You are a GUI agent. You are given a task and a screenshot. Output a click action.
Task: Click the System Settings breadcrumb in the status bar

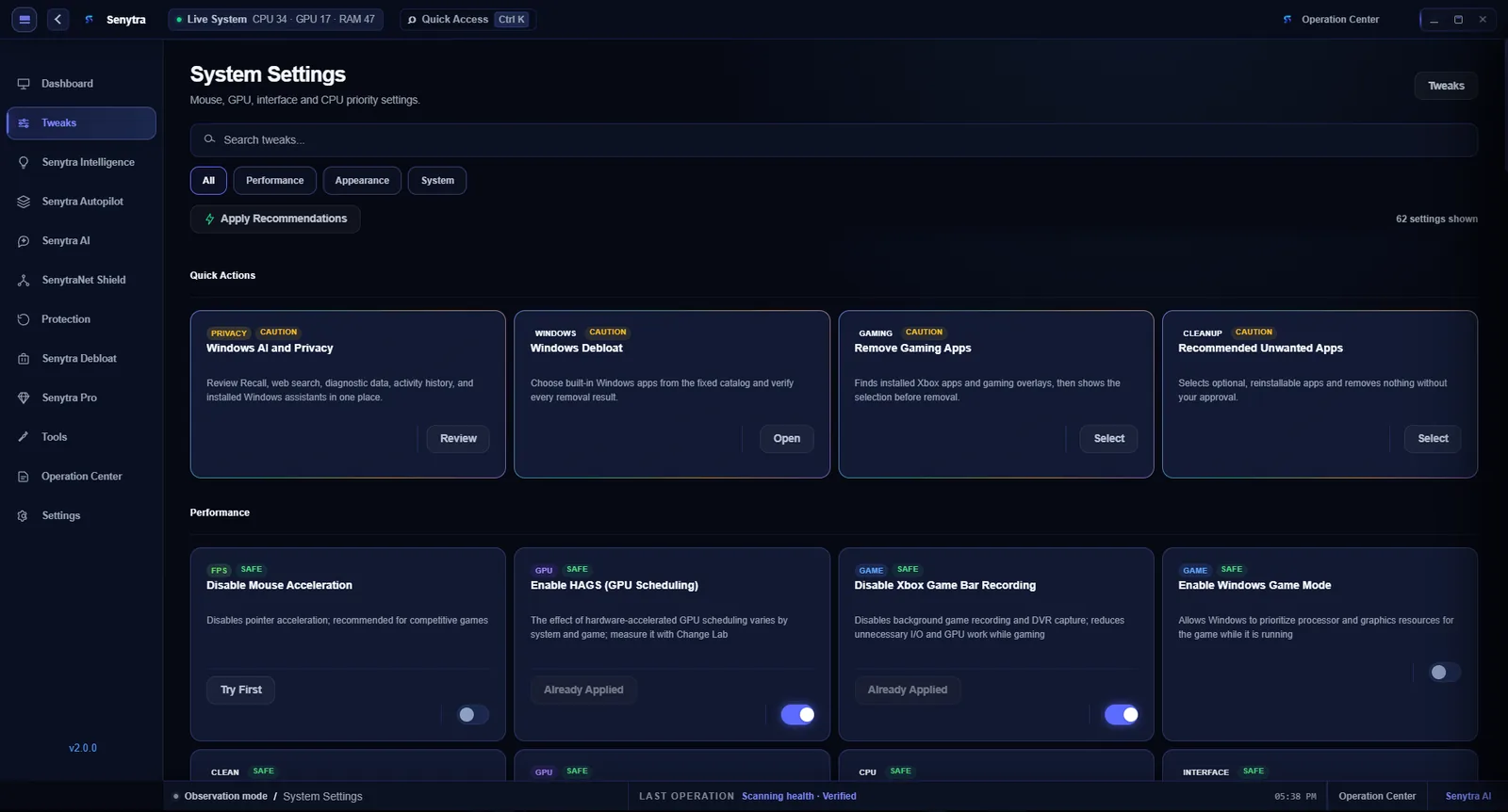click(x=322, y=797)
